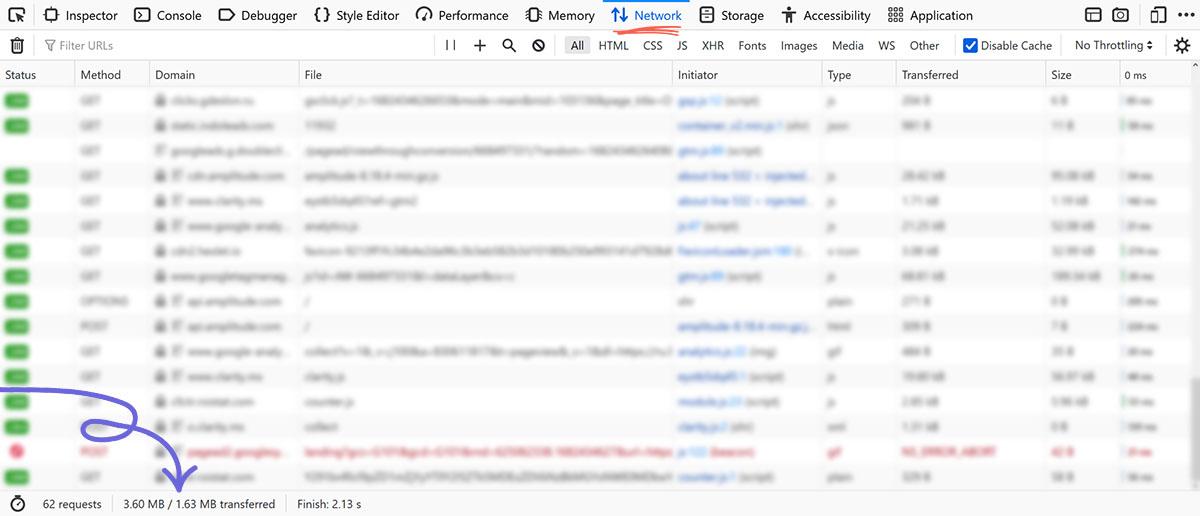
Task: Sort by Transferred column header
Action: [971, 75]
